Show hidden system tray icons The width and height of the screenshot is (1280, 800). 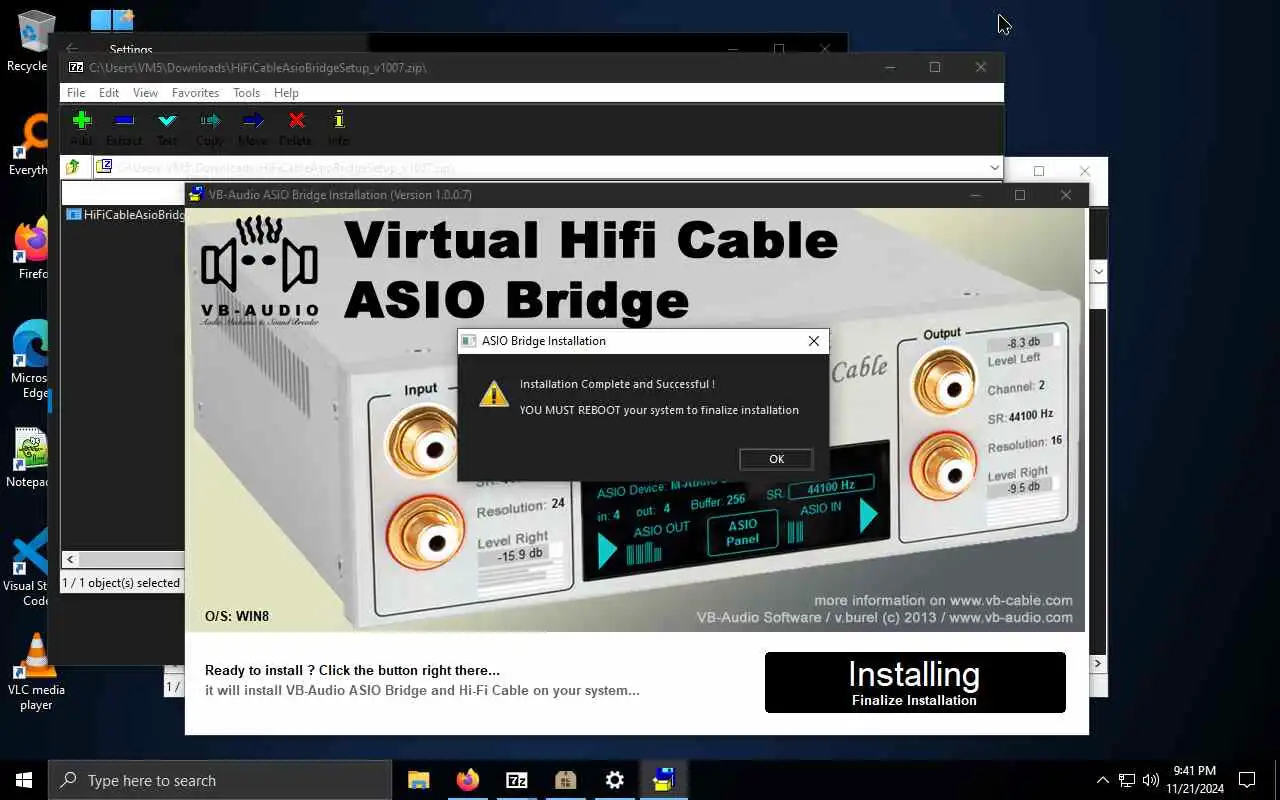[x=1103, y=780]
